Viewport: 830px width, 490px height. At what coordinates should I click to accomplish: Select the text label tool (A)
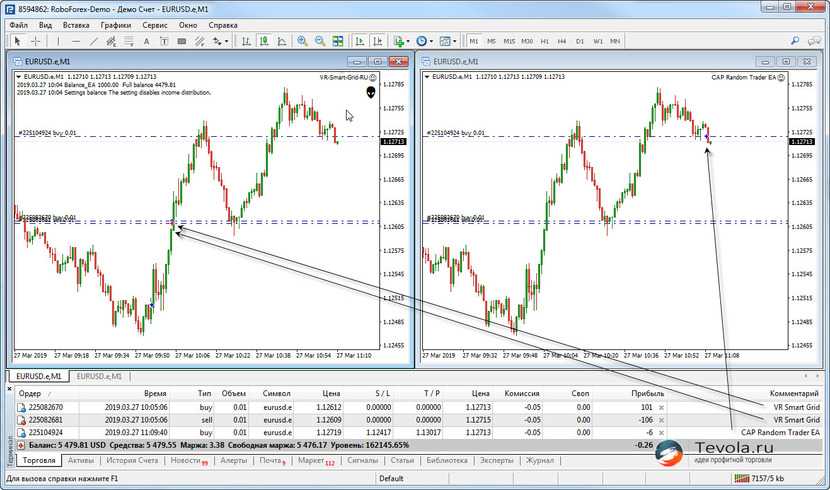point(147,41)
